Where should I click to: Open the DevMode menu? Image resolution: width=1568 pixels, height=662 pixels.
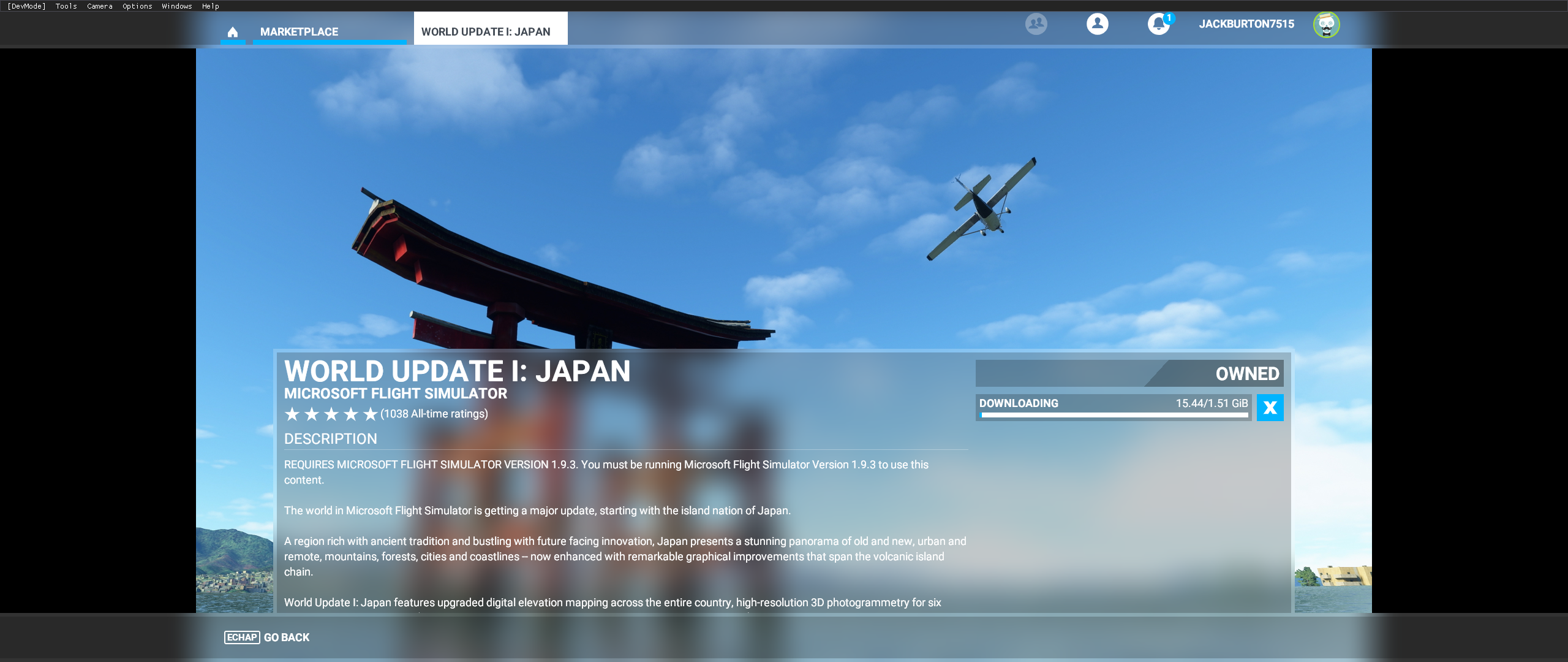click(x=27, y=6)
